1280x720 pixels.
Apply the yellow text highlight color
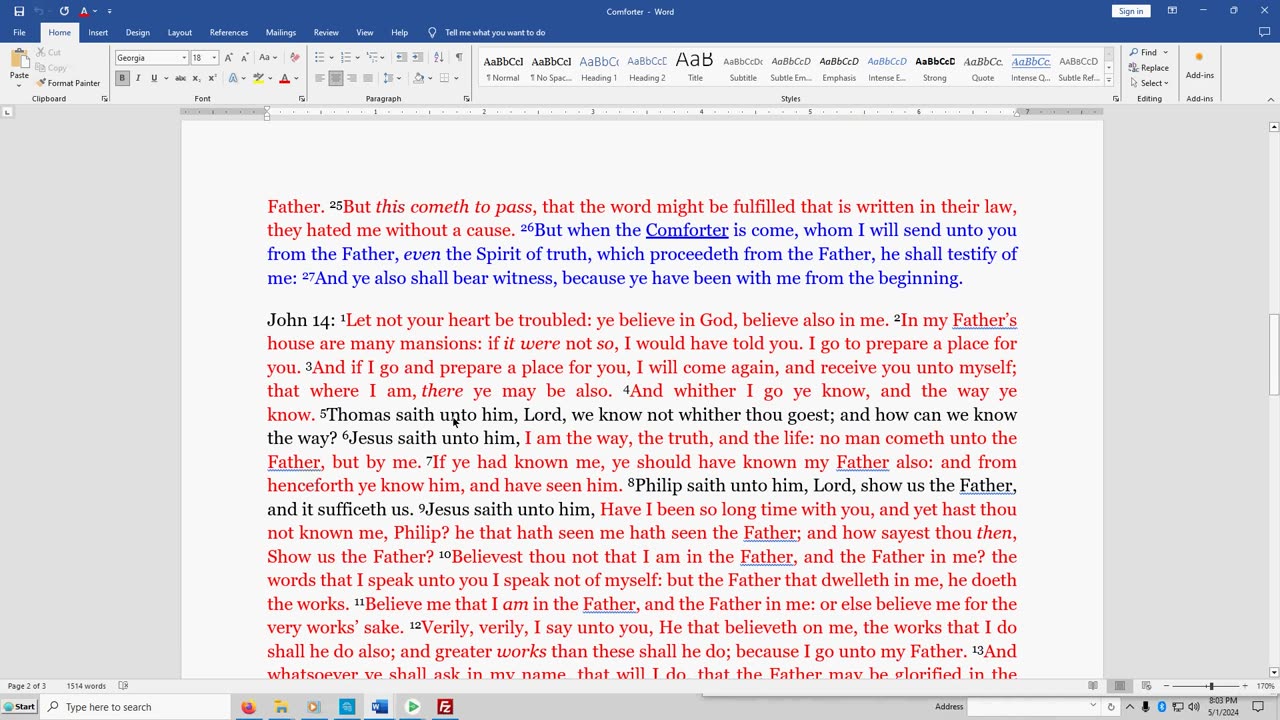(x=259, y=78)
